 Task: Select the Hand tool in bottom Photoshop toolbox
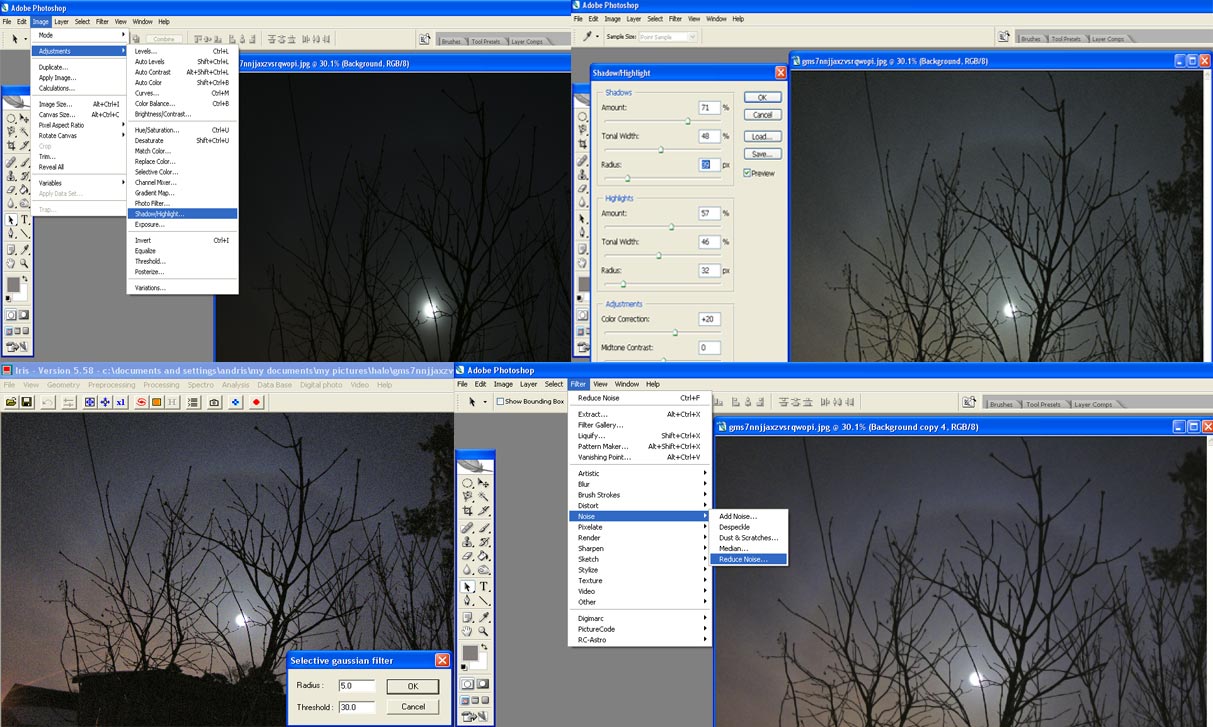coord(467,632)
